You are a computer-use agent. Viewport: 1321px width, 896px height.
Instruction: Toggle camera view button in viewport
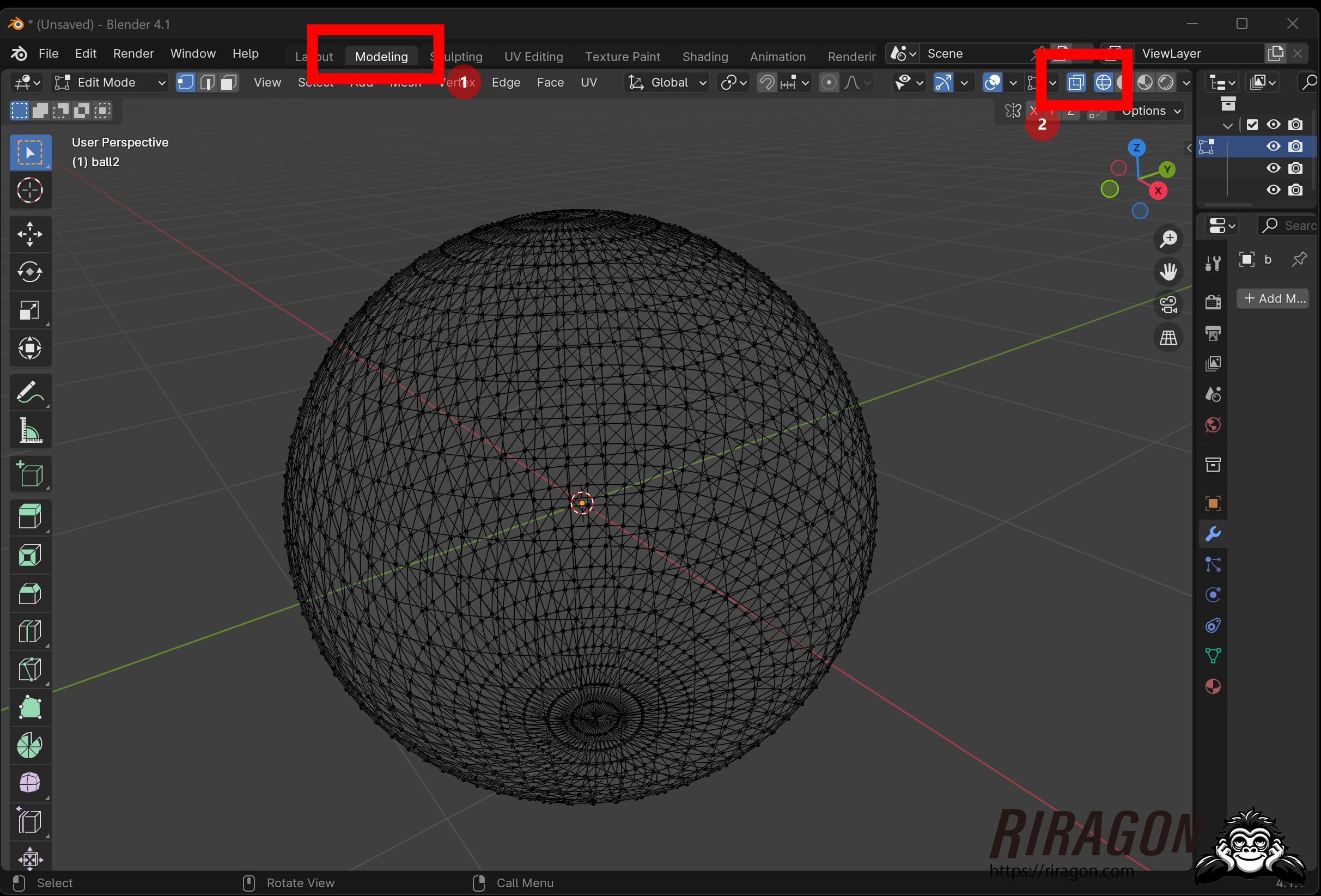pos(1168,304)
